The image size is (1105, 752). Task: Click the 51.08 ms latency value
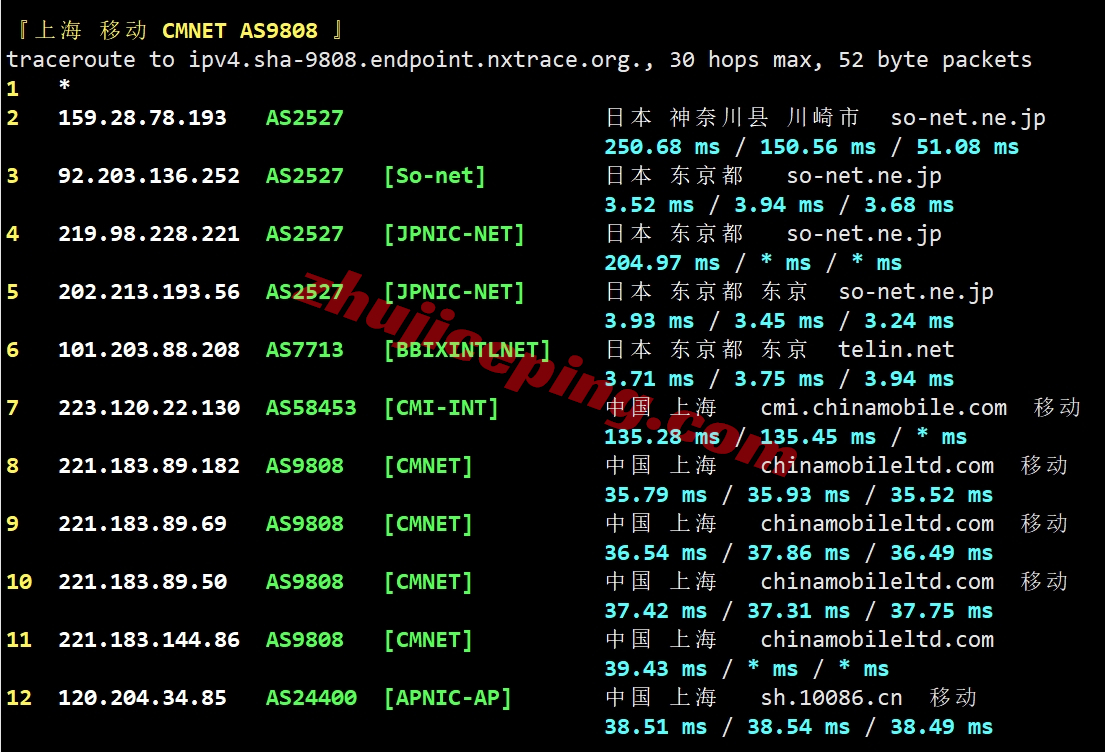[x=968, y=147]
